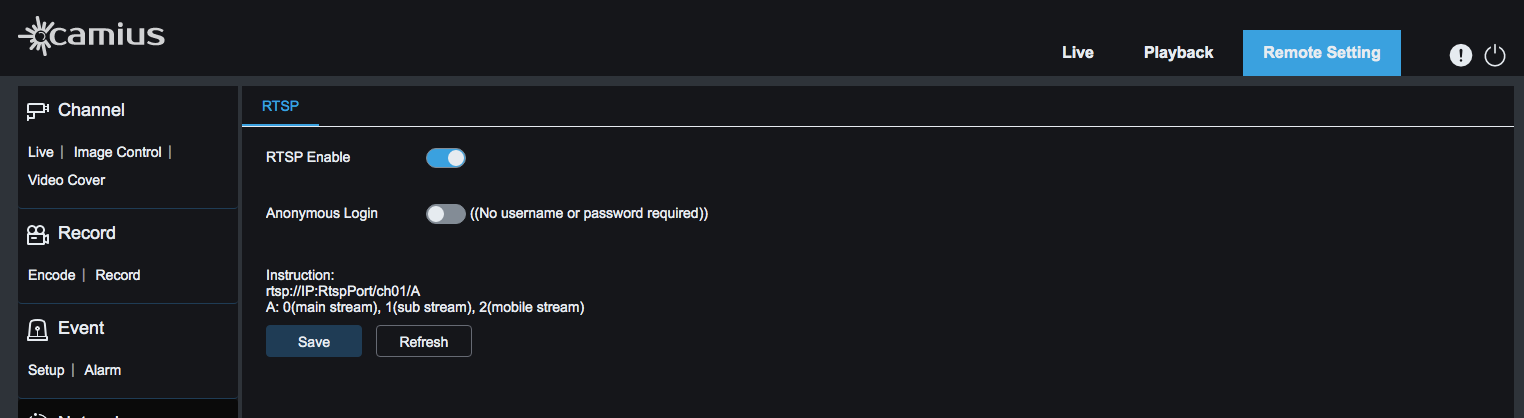Disable the RTSP Enable toggle
Screen dimensions: 1524x418
click(446, 157)
